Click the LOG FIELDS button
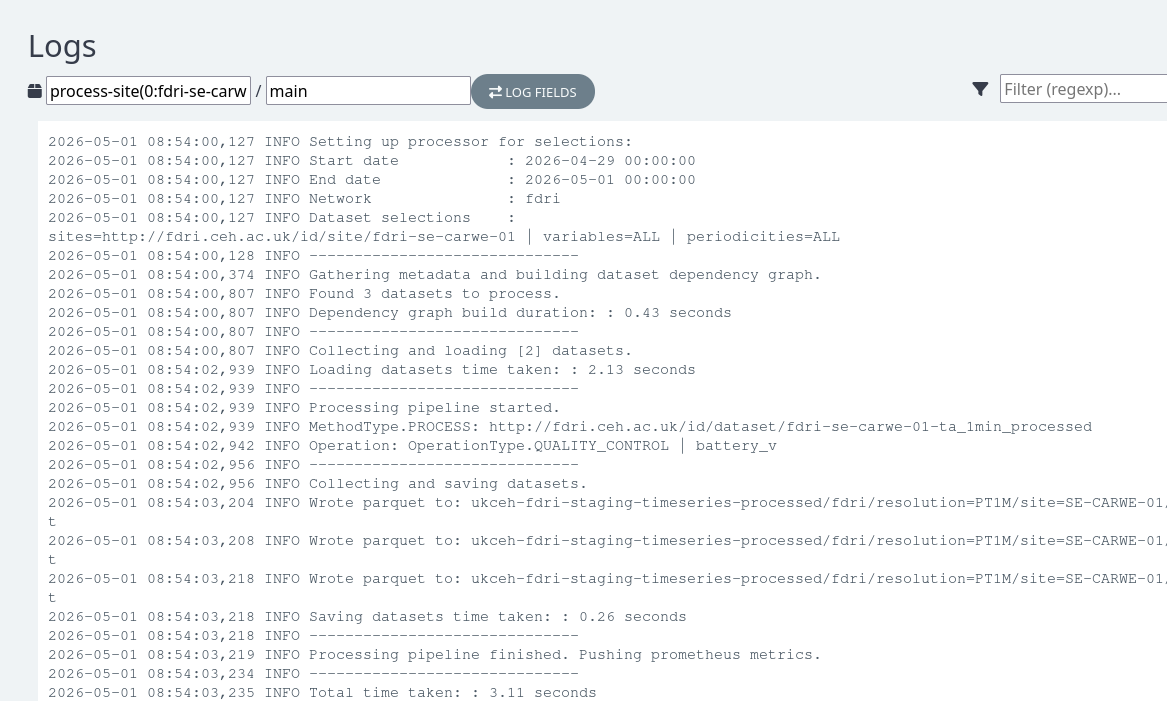Screen dimensions: 1167x701 (533, 92)
